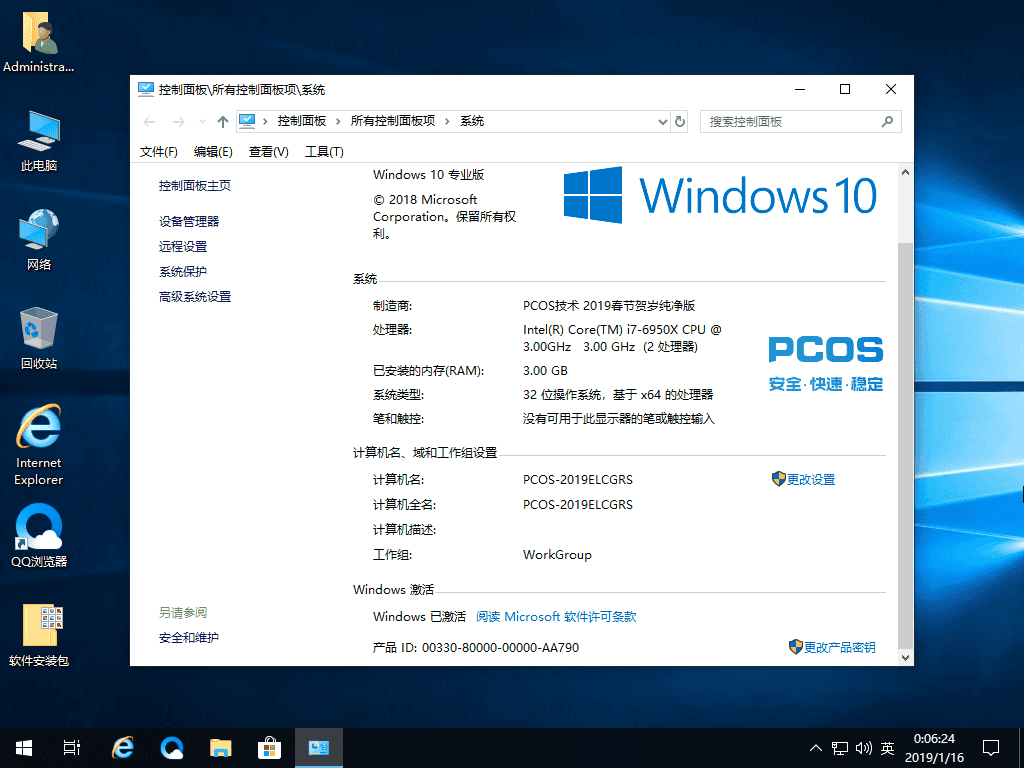Screen dimensions: 1024x768
Task: Focus the 搜索控制面板 search field
Action: point(801,121)
